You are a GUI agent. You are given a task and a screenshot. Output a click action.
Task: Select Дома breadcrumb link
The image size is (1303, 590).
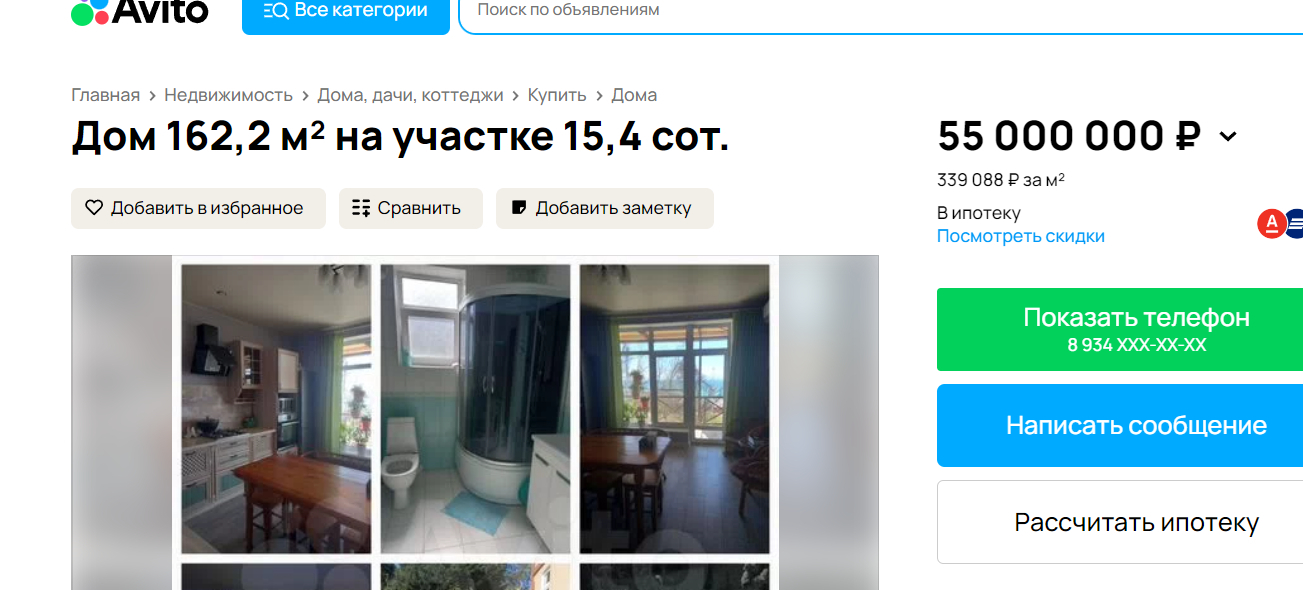[x=634, y=95]
